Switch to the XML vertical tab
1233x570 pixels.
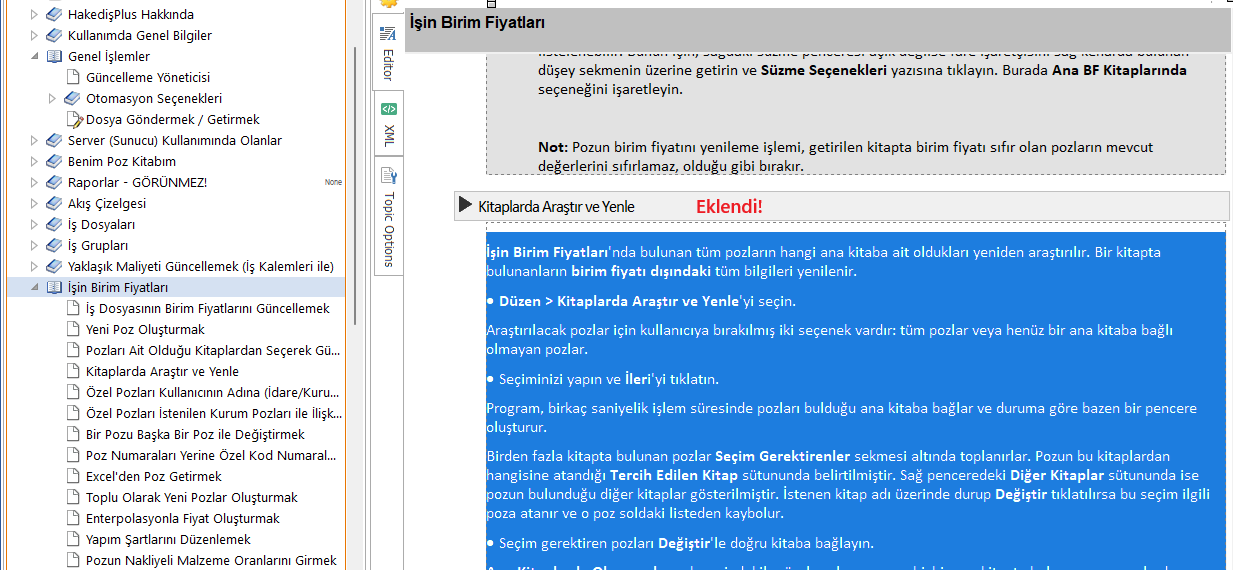pyautogui.click(x=388, y=125)
